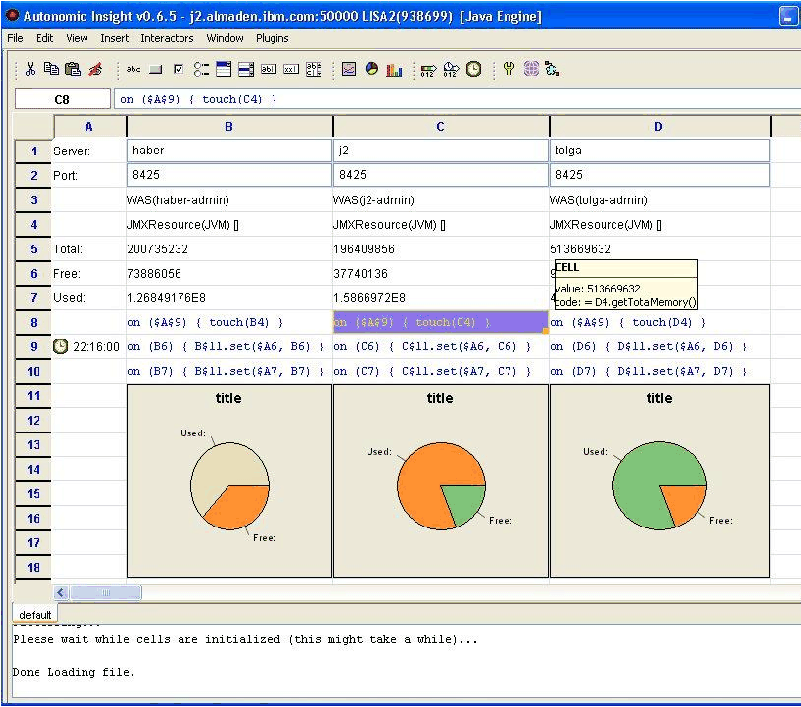Viewport: 801px width, 707px height.
Task: Insert a bar chart from toolbar
Action: tap(394, 69)
